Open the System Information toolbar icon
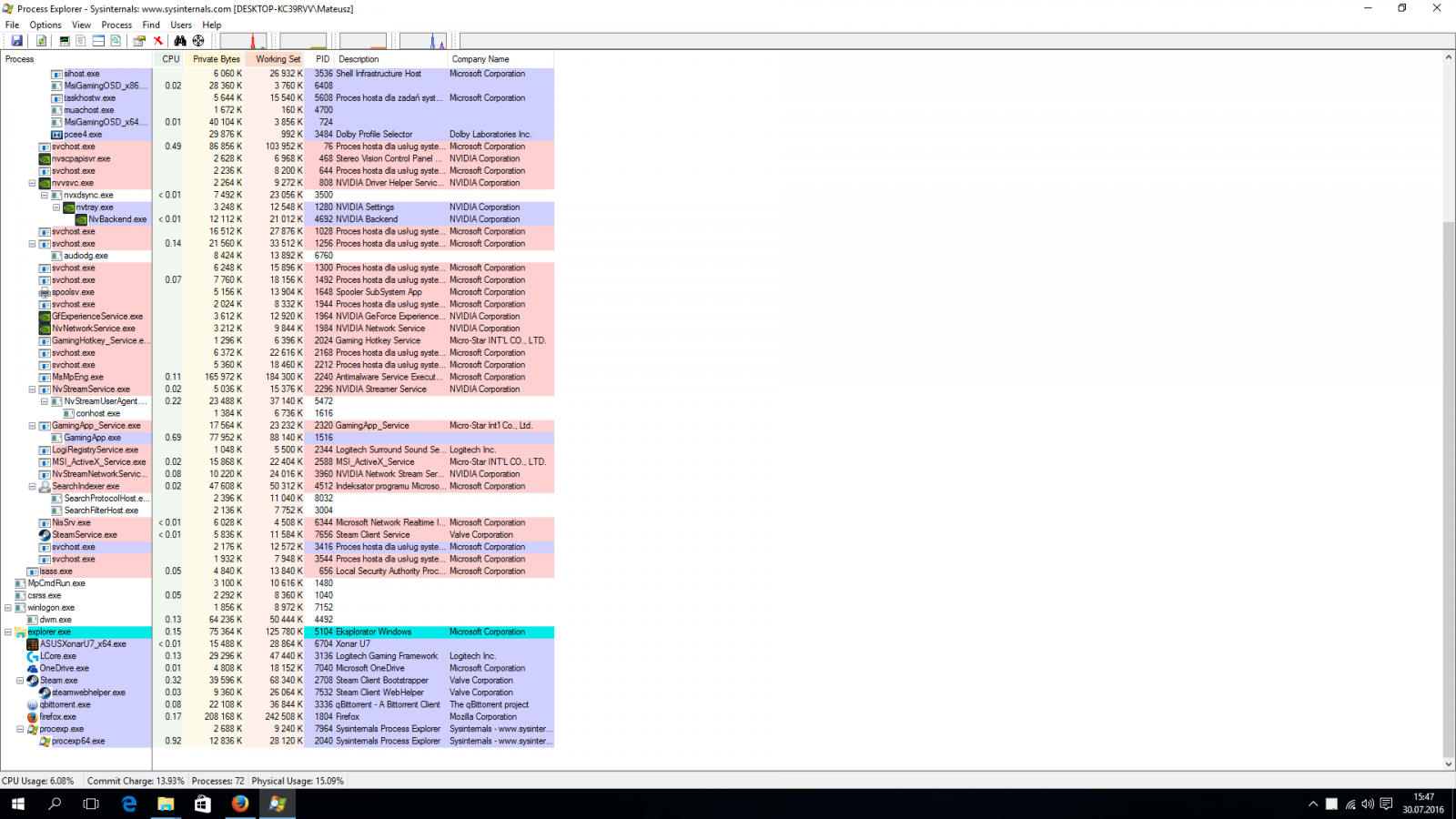The width and height of the screenshot is (1456, 819). [x=65, y=41]
